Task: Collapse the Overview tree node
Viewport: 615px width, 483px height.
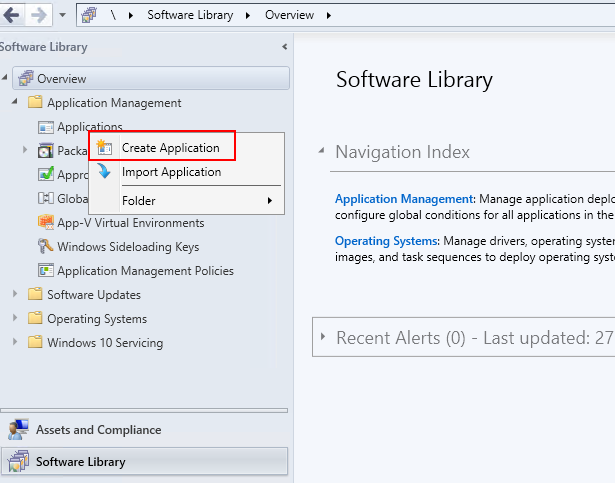Action: pos(5,77)
